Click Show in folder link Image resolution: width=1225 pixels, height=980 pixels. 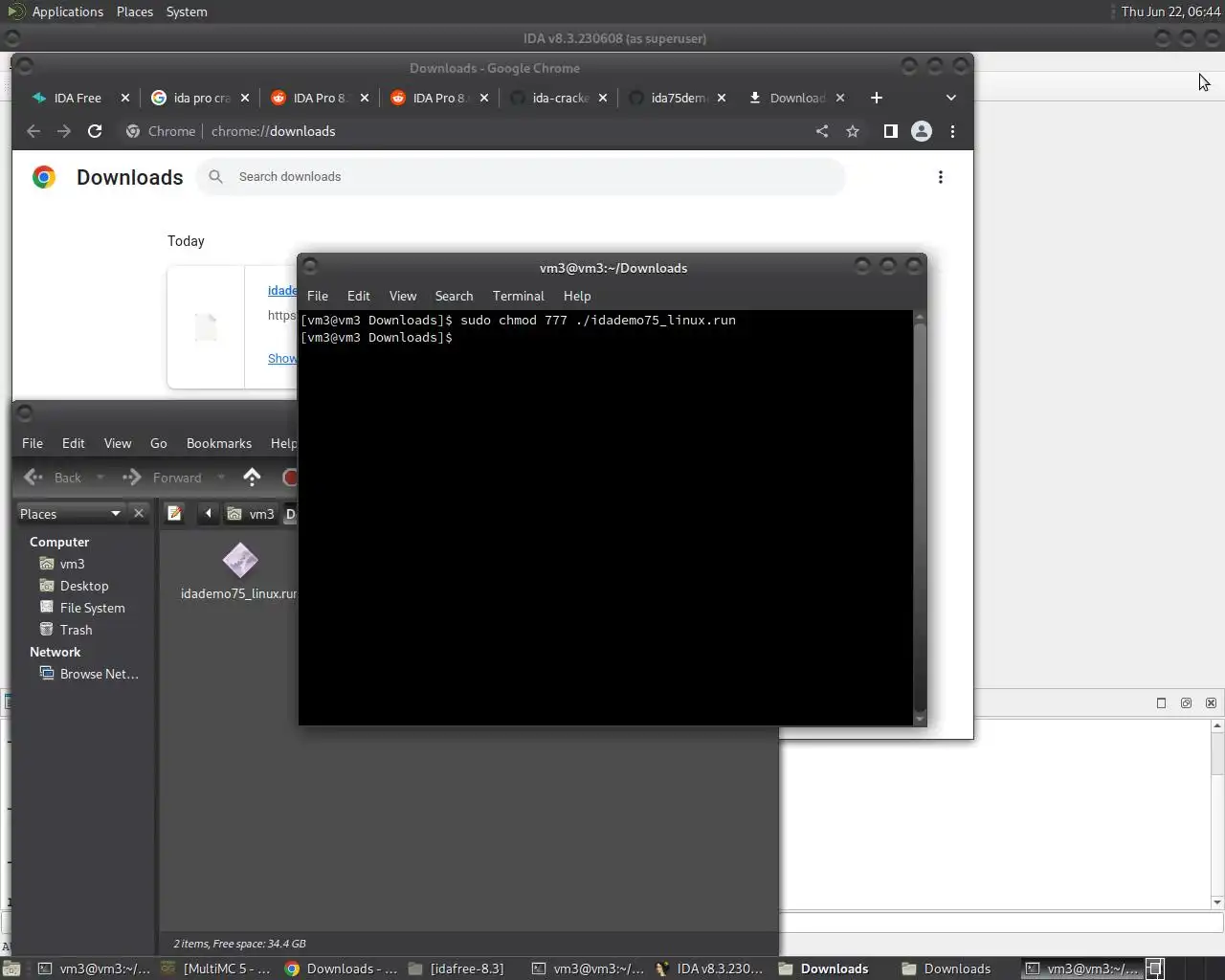[282, 358]
